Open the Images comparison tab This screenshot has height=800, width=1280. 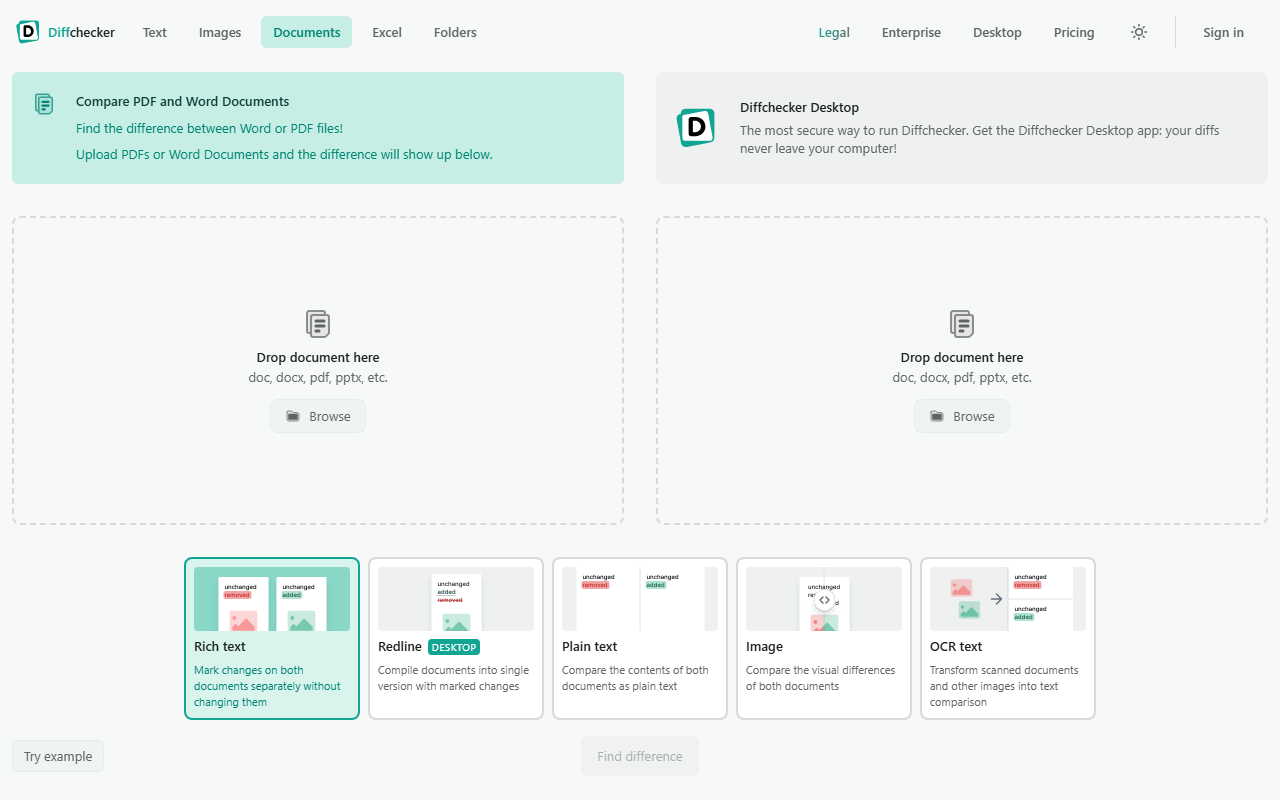220,32
